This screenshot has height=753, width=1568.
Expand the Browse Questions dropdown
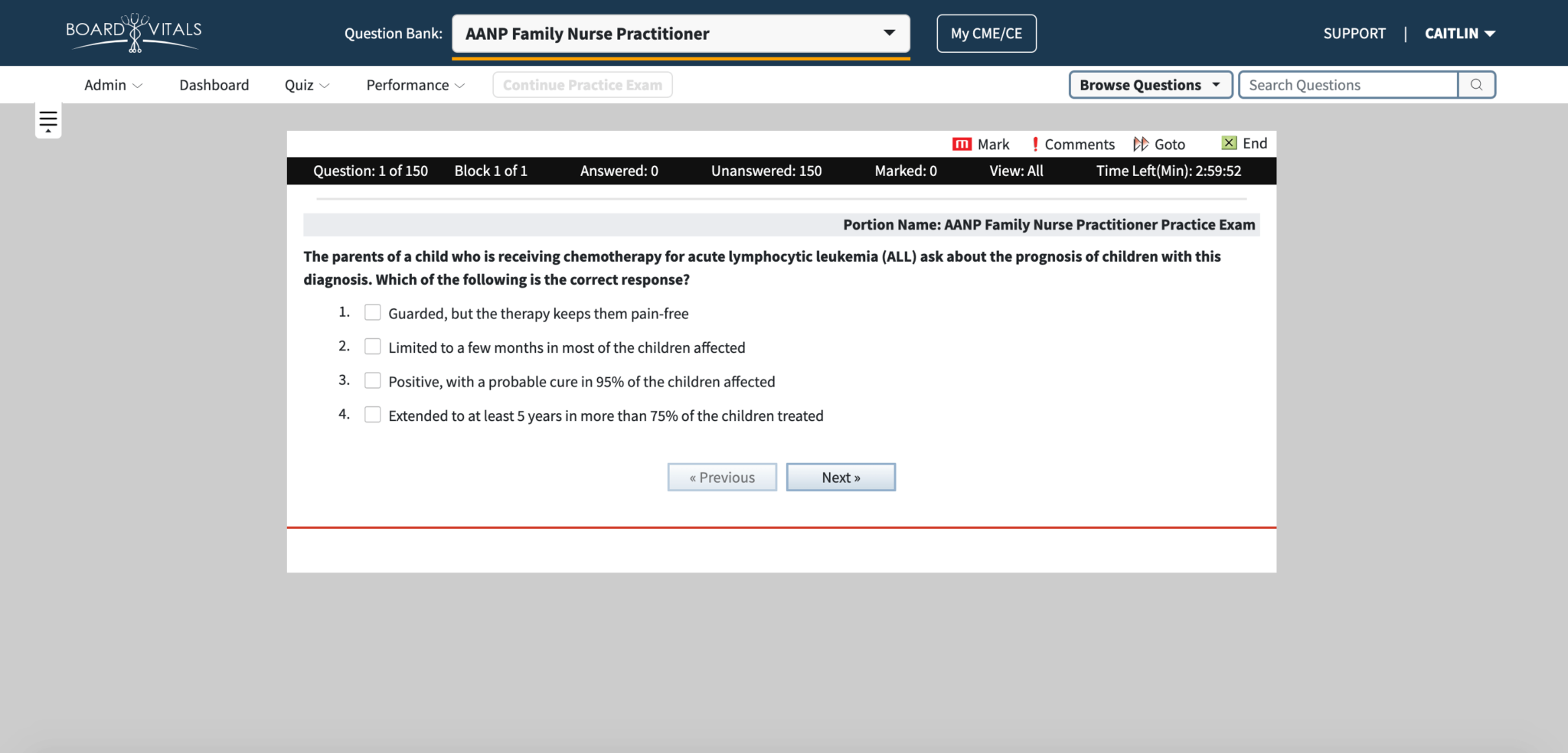point(1150,85)
